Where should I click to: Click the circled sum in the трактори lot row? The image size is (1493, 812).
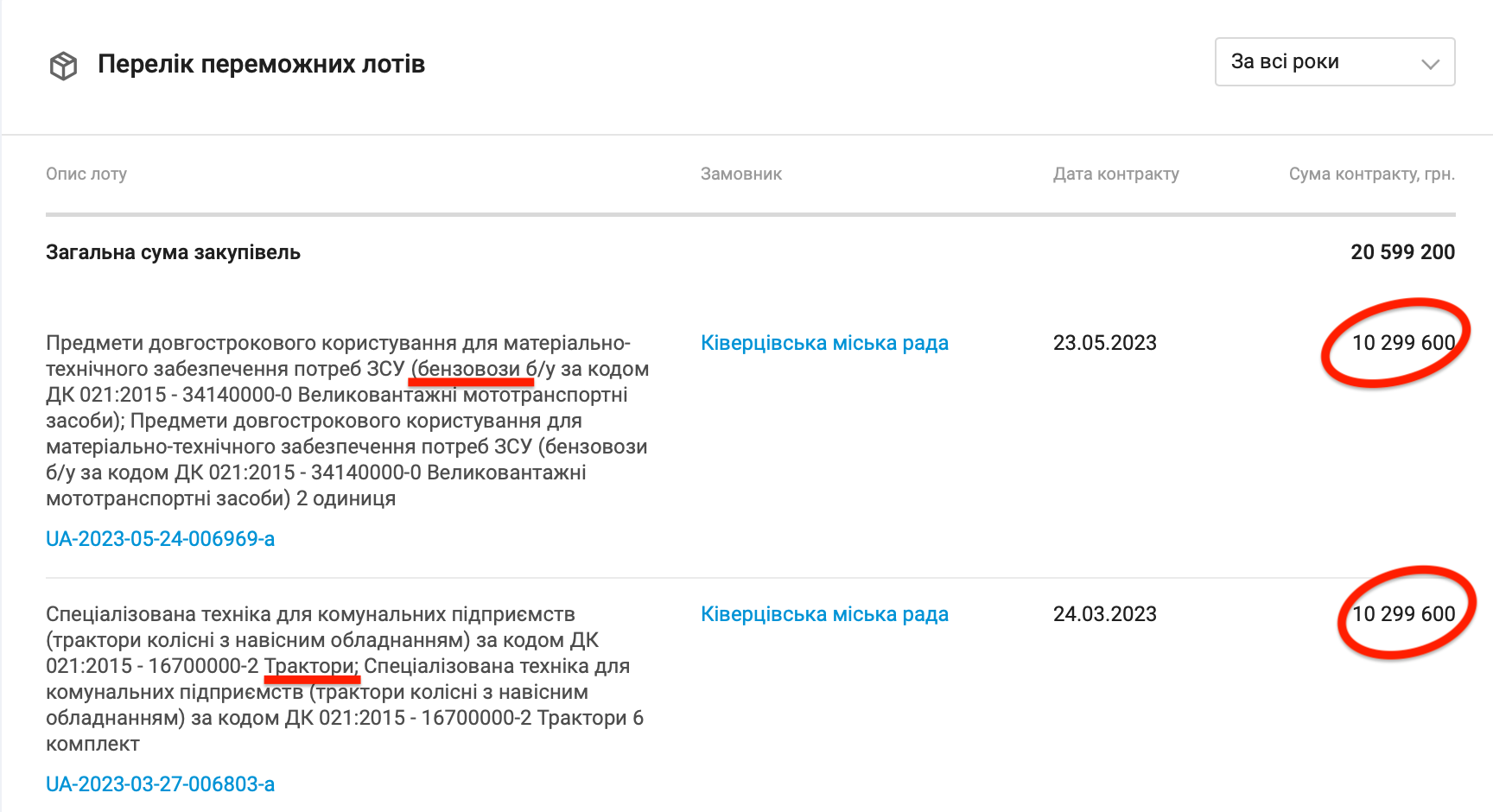point(1402,614)
